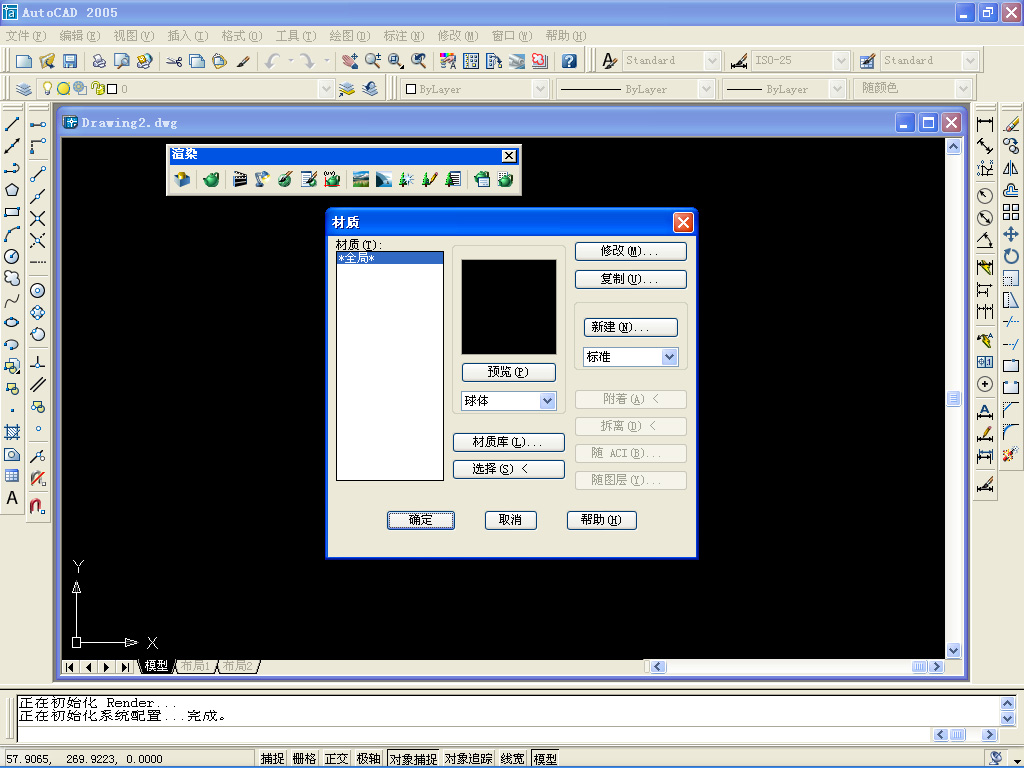
Task: Toggle 捕捉 snap mode in status bar
Action: pyautogui.click(x=272, y=758)
